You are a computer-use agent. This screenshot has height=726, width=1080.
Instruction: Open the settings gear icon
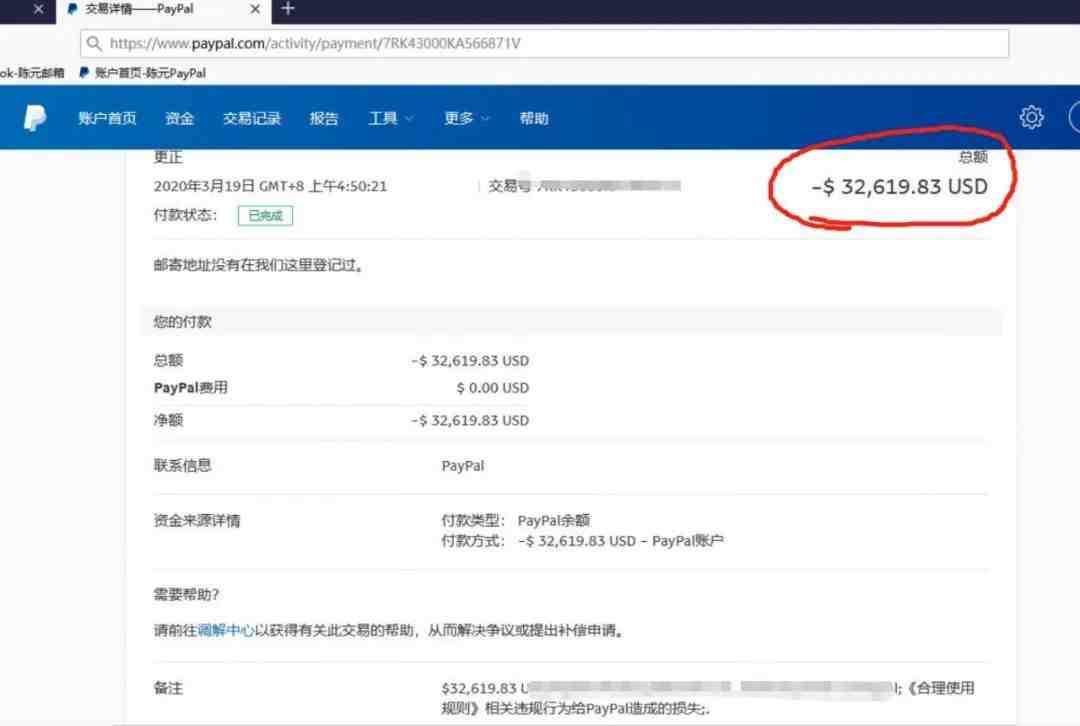pos(1031,117)
